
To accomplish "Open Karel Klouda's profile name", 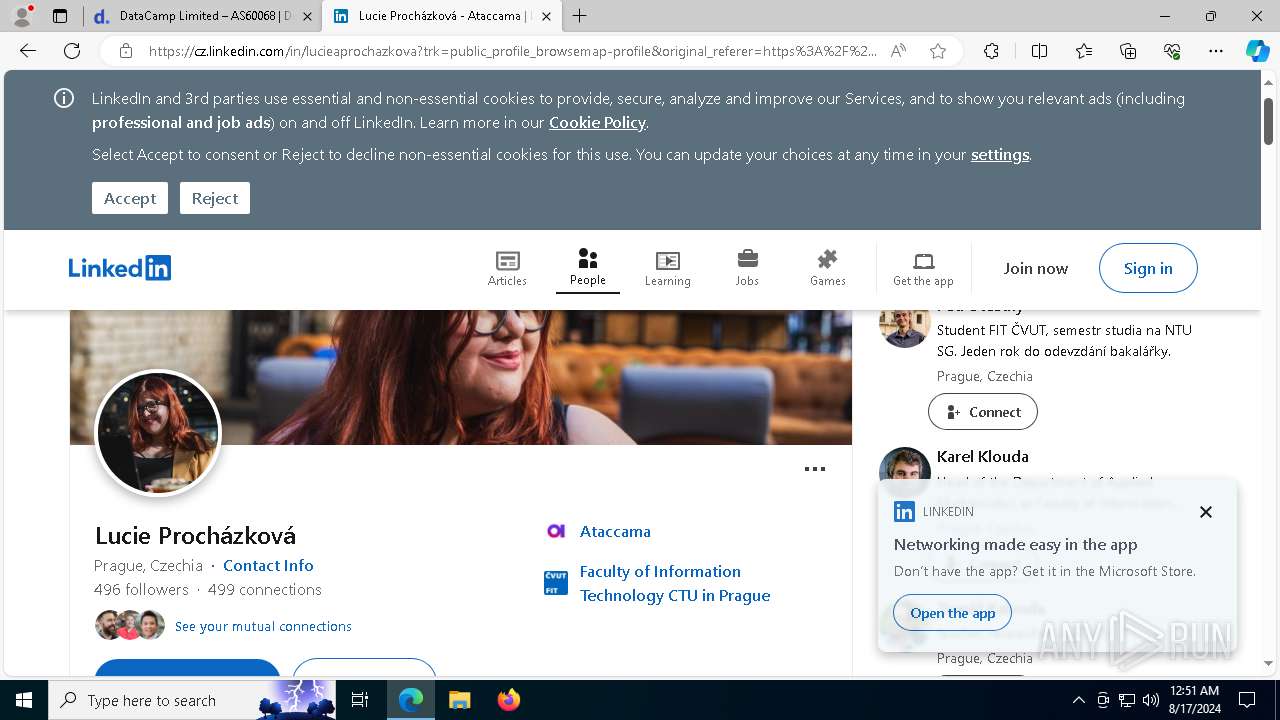I will pos(983,456).
